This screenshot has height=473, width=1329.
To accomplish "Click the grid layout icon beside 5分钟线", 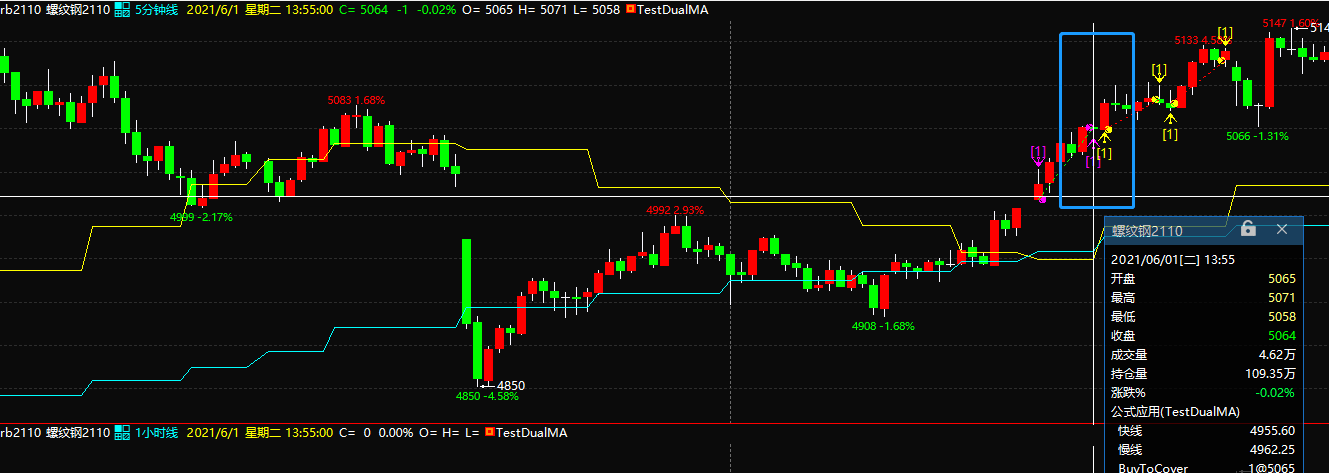I will tap(121, 8).
